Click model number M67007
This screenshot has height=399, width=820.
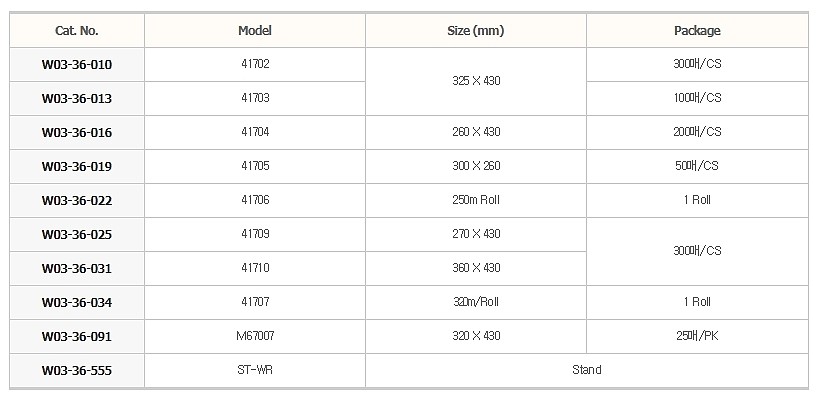click(x=255, y=336)
